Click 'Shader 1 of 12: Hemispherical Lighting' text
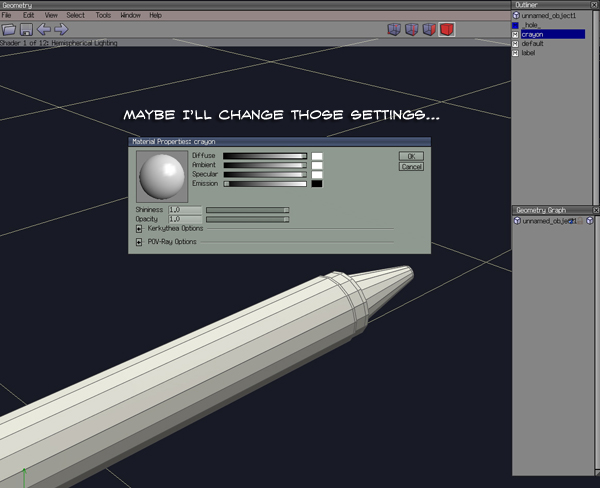600x488 pixels. click(59, 43)
